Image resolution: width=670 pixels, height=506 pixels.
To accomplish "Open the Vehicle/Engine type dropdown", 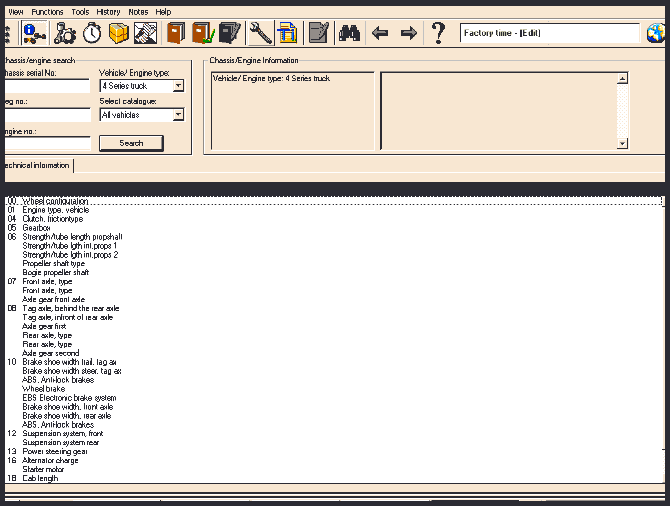I will [178, 86].
